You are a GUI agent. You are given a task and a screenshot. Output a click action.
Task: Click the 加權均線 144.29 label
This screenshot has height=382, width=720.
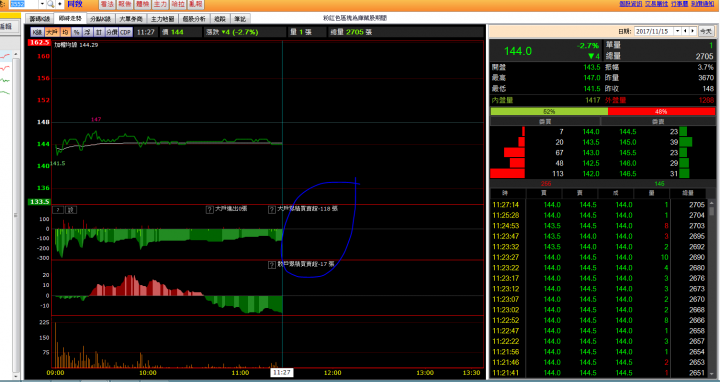coord(76,45)
